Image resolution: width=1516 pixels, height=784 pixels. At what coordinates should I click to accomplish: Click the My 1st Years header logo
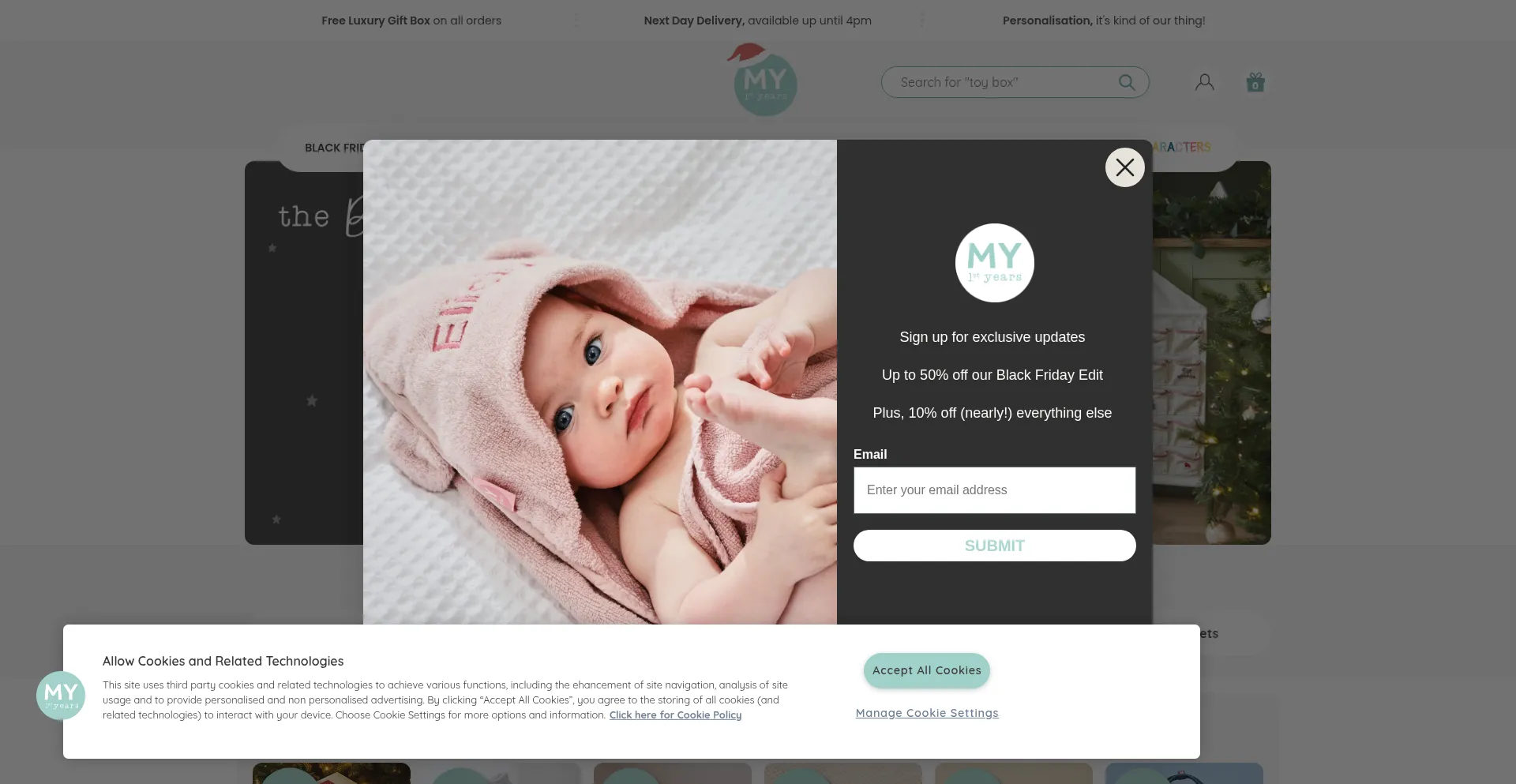click(764, 80)
